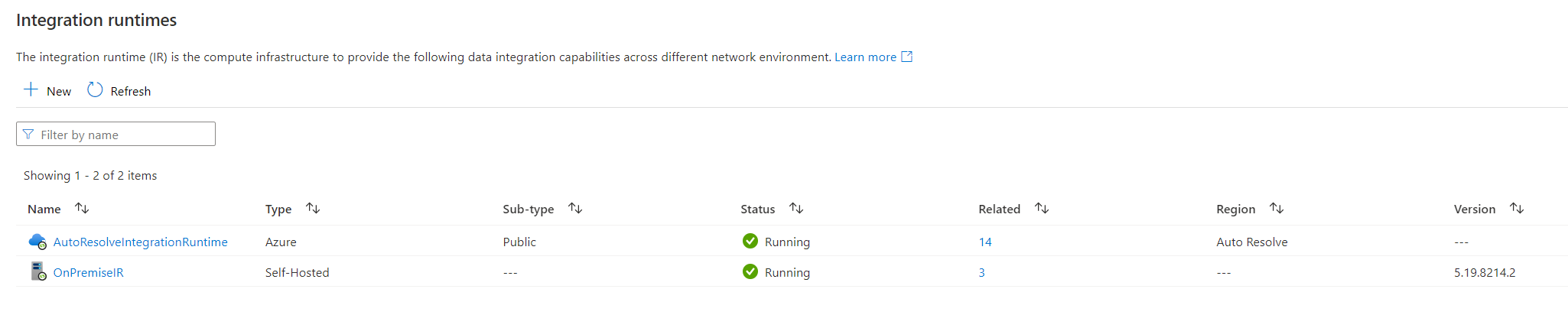The height and width of the screenshot is (315, 1568).
Task: Click the circular Refresh icon
Action: (x=95, y=89)
